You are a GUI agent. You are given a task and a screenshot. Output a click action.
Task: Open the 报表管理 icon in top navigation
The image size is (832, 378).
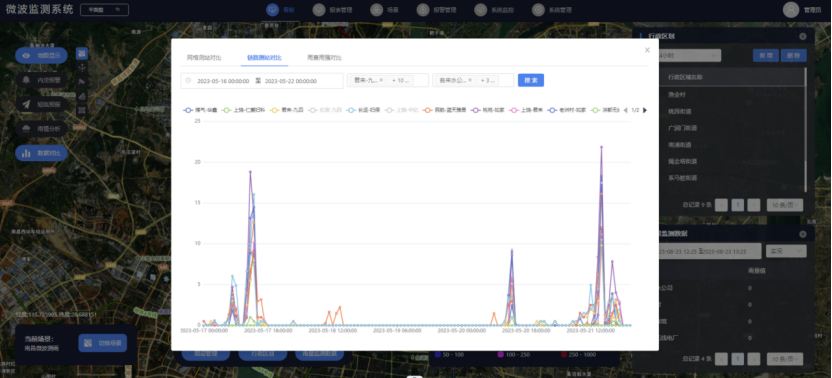pos(319,10)
